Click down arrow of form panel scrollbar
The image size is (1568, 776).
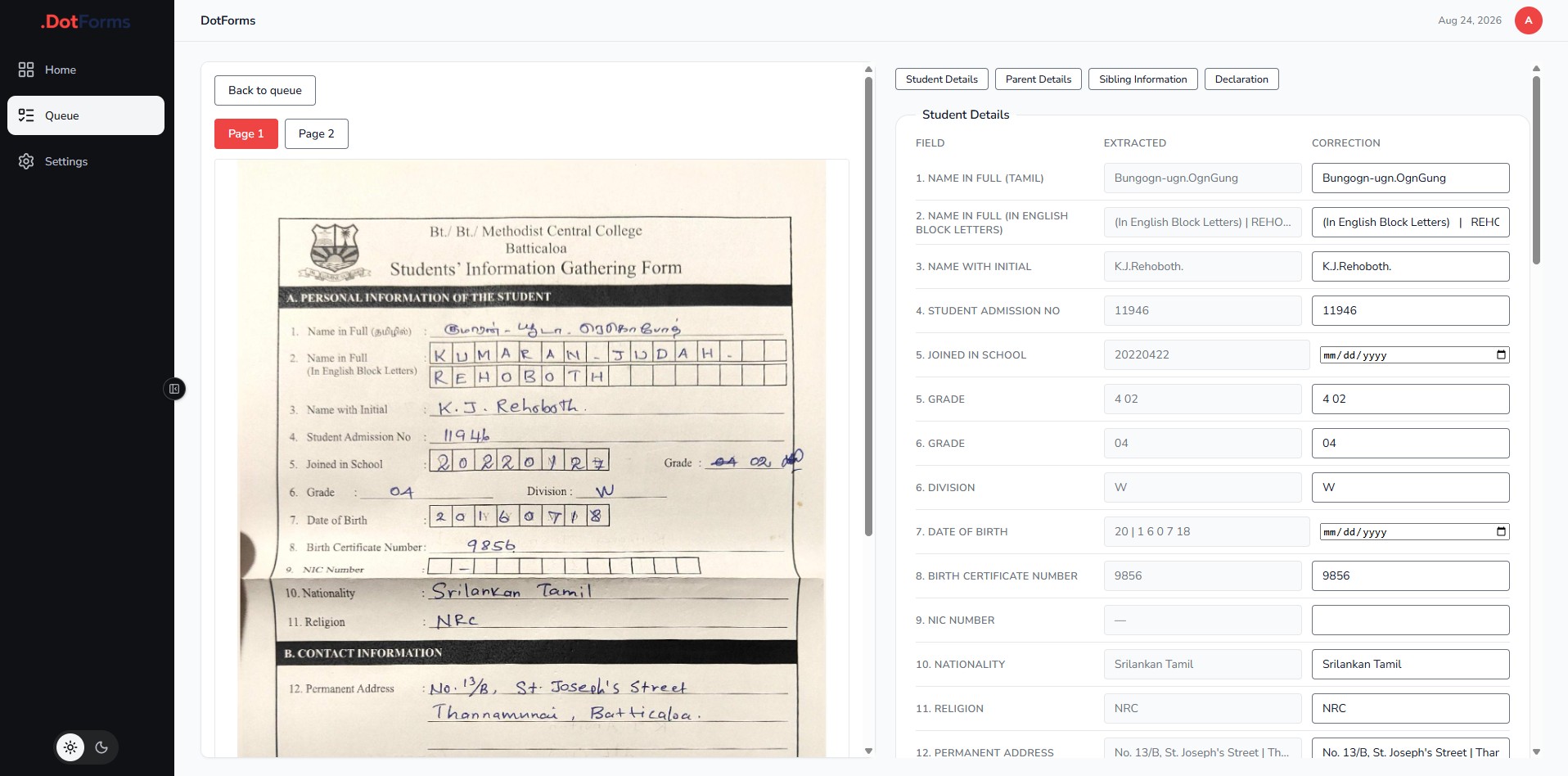1536,751
